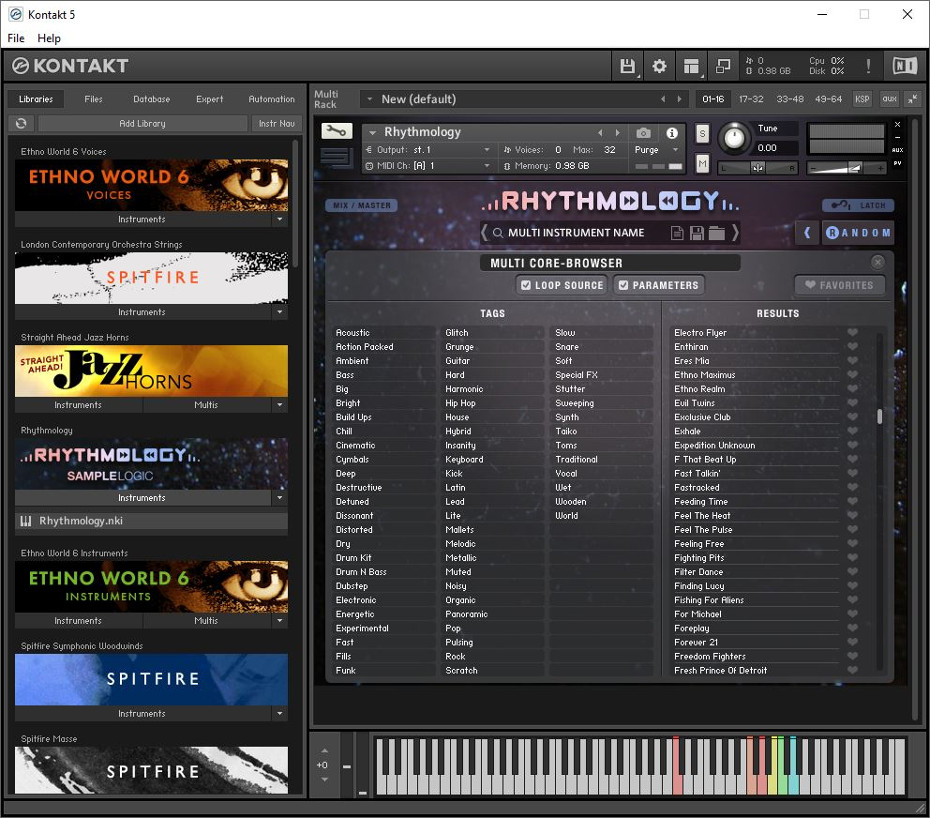Open the Kontakt save (floppy disk) menu
The width and height of the screenshot is (930, 818).
click(628, 66)
